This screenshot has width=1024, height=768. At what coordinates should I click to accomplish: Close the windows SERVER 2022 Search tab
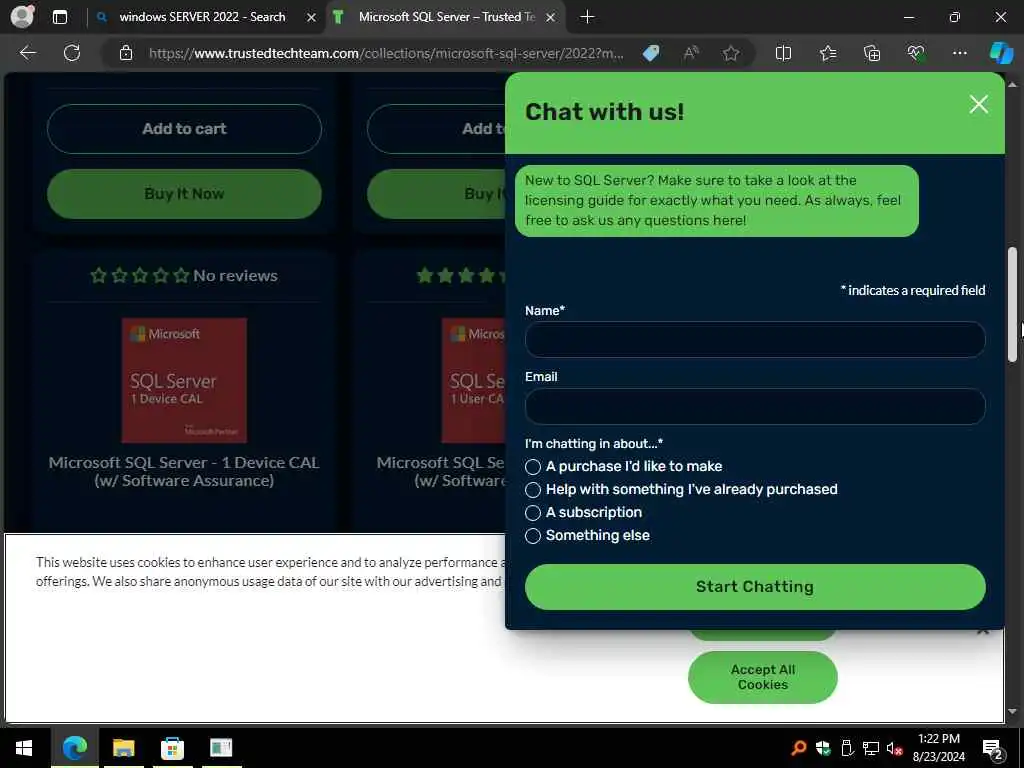[x=312, y=18]
